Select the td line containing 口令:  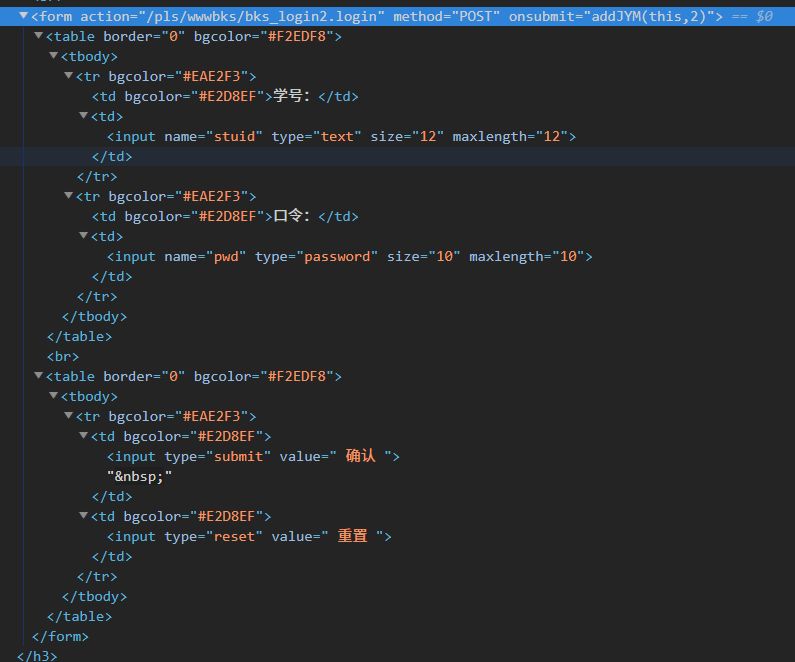coord(225,216)
